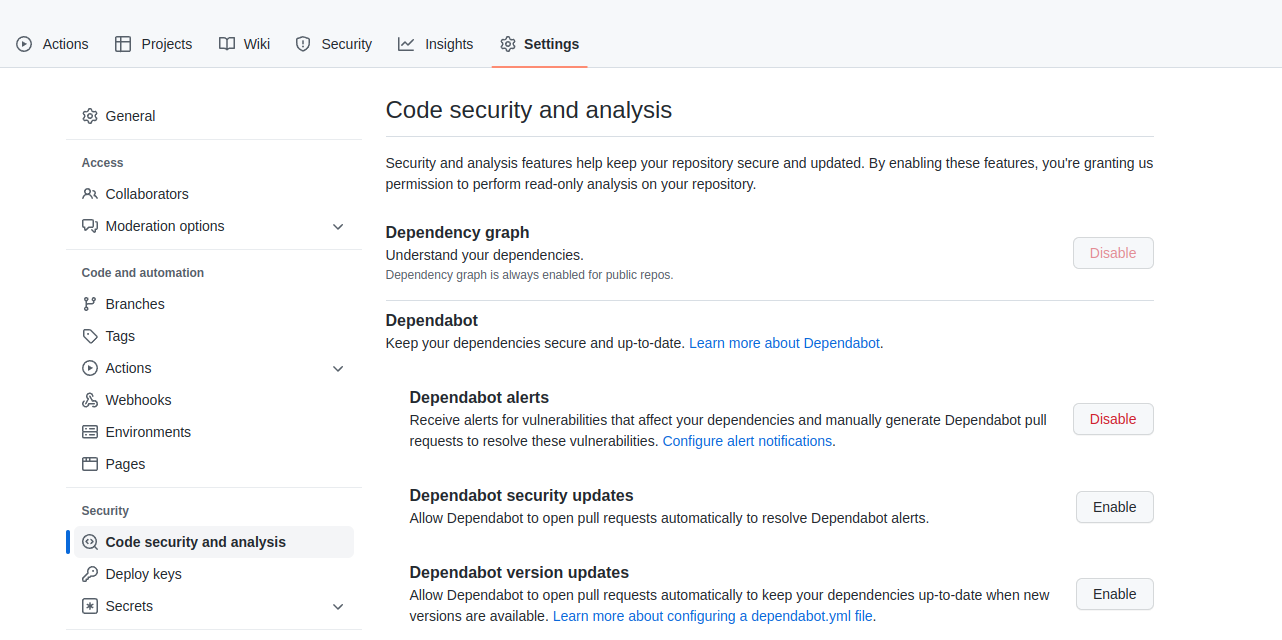The height and width of the screenshot is (640, 1282).
Task: Click the Projects table icon
Action: pyautogui.click(x=123, y=44)
